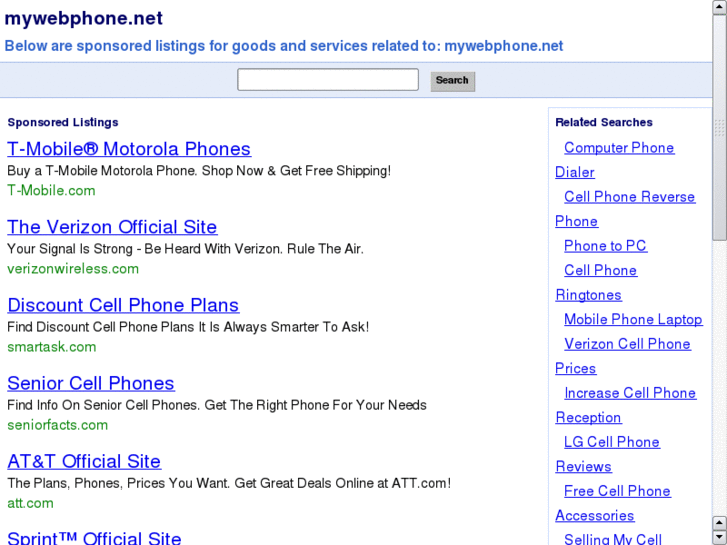Open Verizon Cell Phone Prices search

click(627, 344)
